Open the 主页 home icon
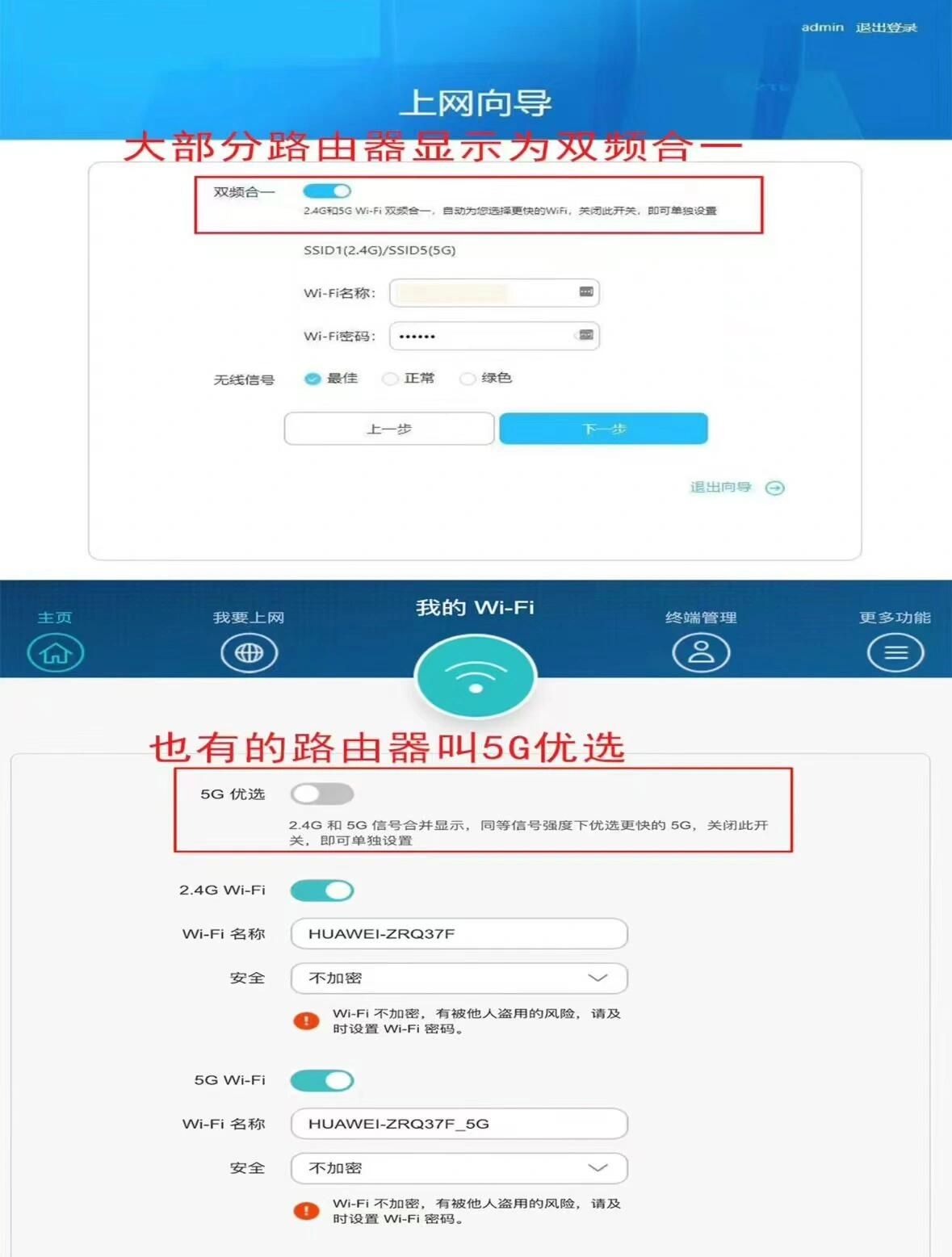952x1257 pixels. coord(55,652)
